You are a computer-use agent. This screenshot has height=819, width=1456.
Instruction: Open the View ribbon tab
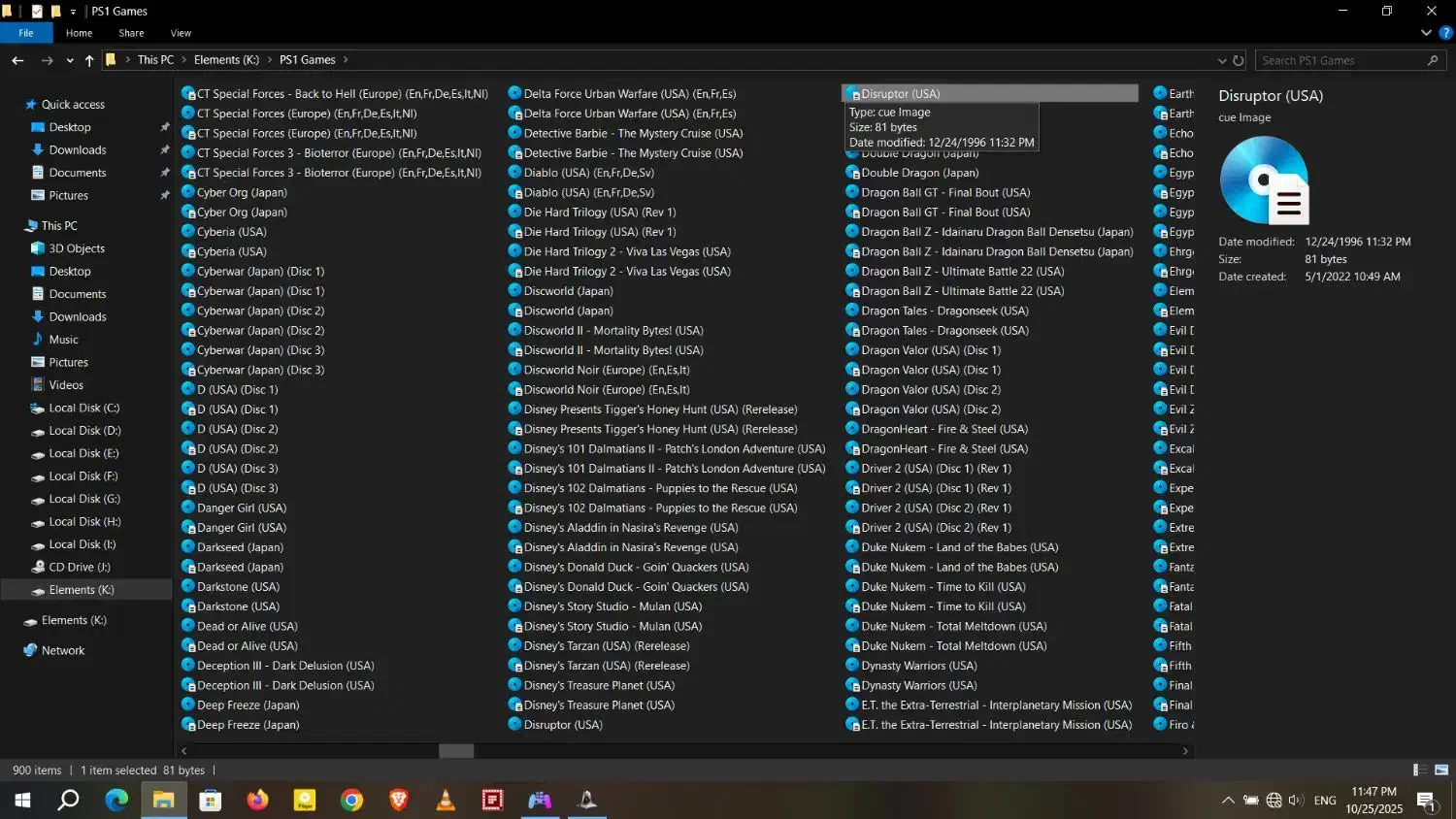181,33
